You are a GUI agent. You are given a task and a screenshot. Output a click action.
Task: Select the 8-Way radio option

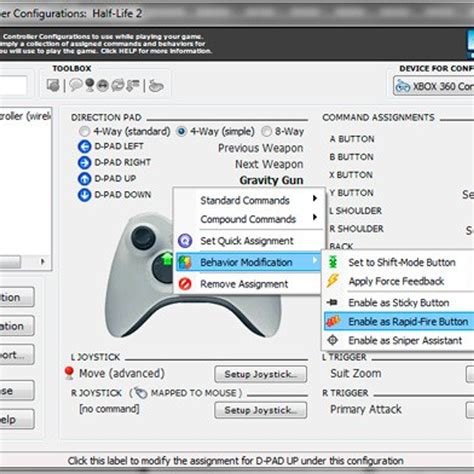(266, 131)
